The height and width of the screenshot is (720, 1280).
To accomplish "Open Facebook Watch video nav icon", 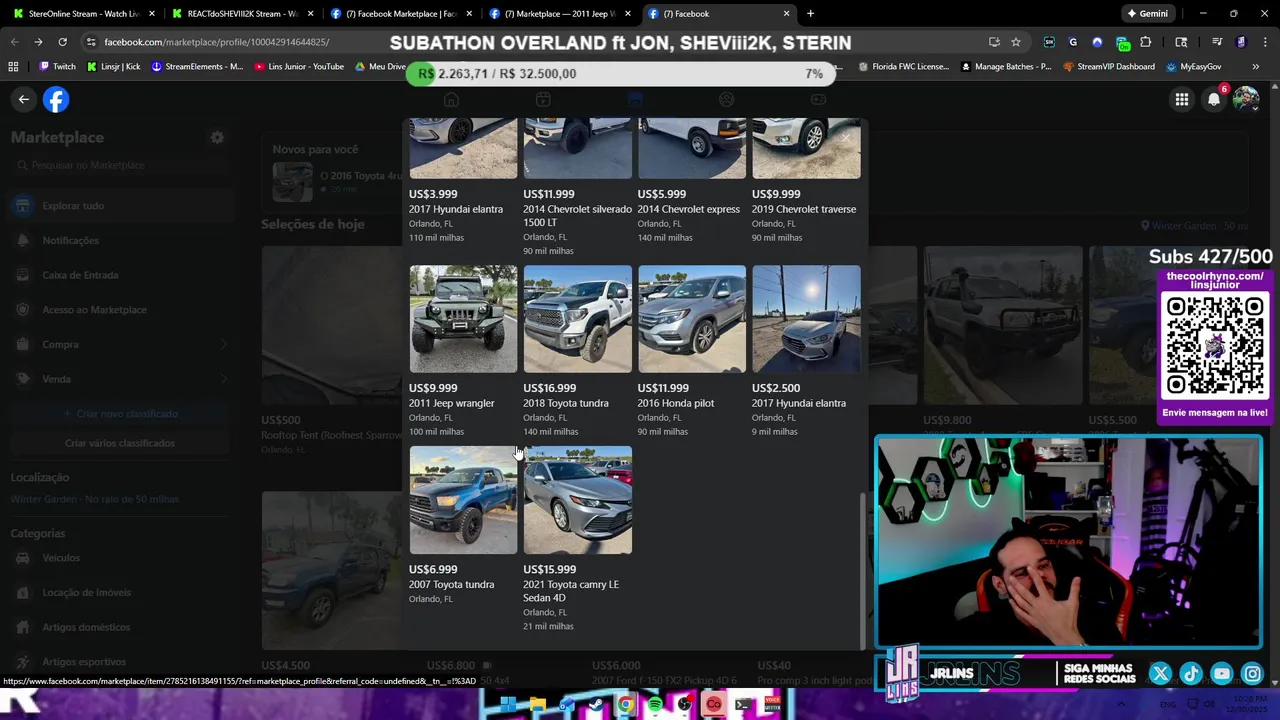I will (x=543, y=99).
